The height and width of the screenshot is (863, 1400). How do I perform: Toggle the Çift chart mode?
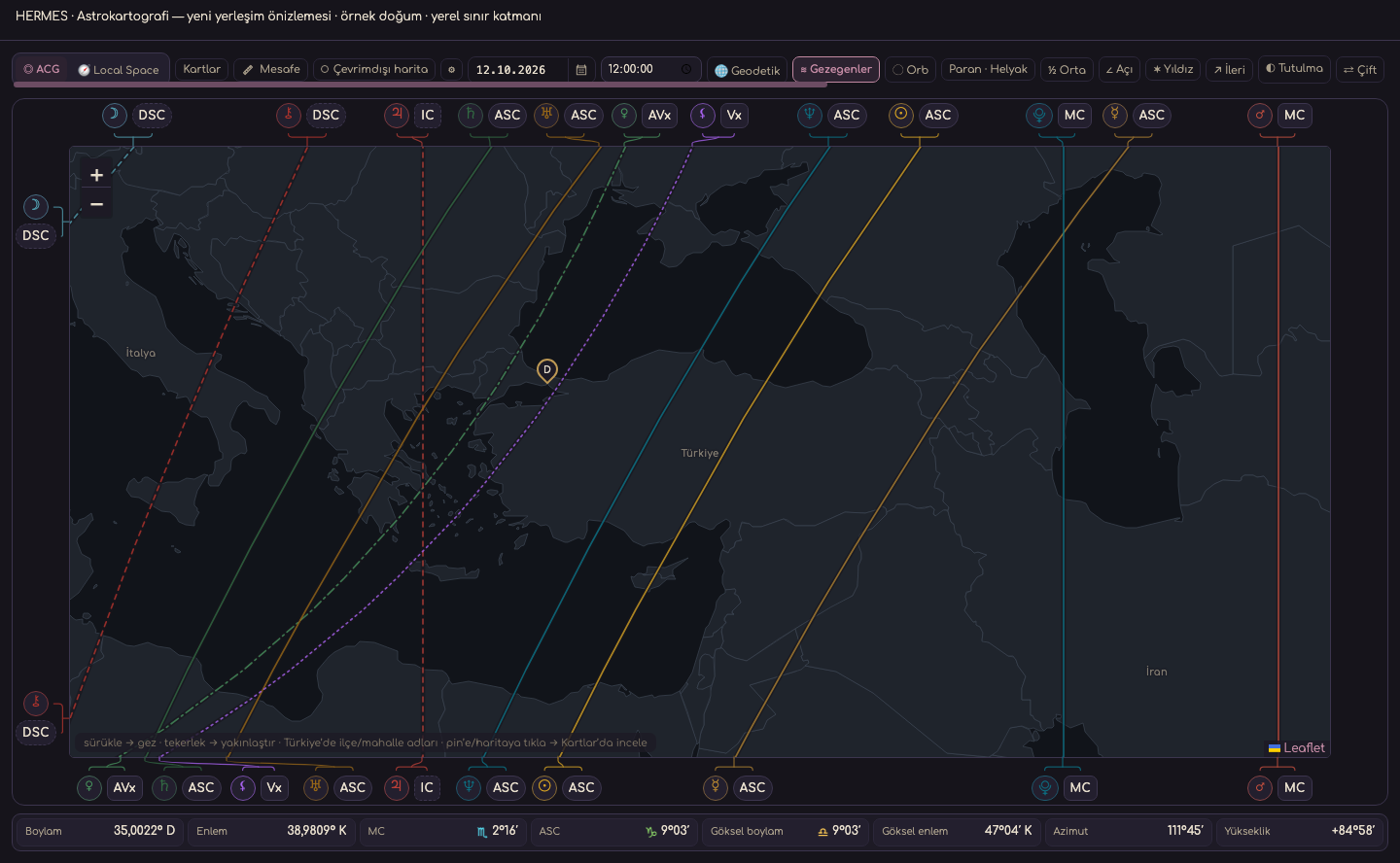1359,70
